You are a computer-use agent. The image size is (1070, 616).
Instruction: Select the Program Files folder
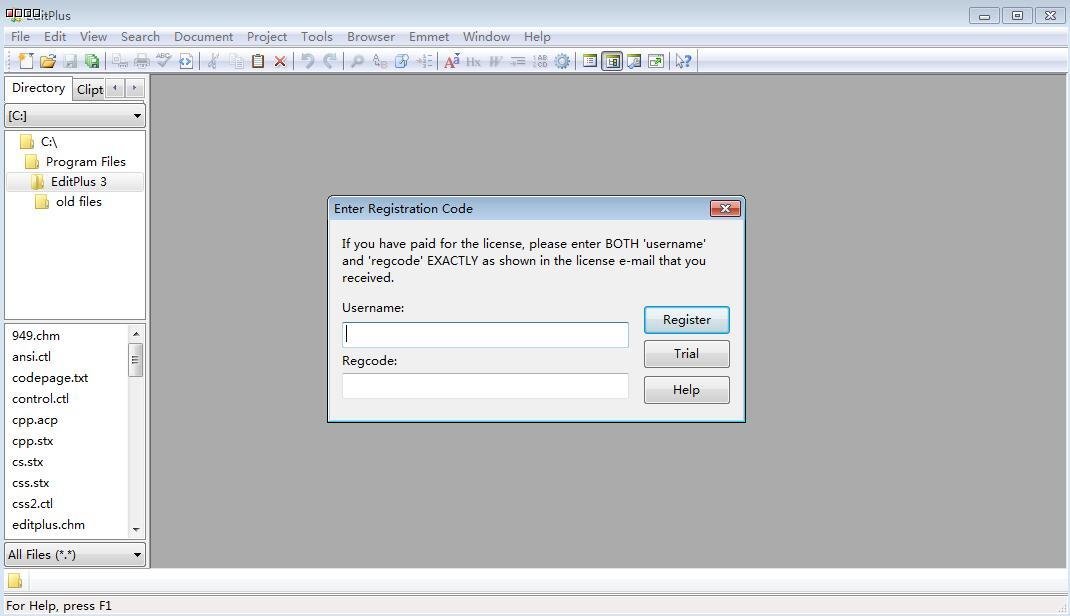(x=85, y=162)
